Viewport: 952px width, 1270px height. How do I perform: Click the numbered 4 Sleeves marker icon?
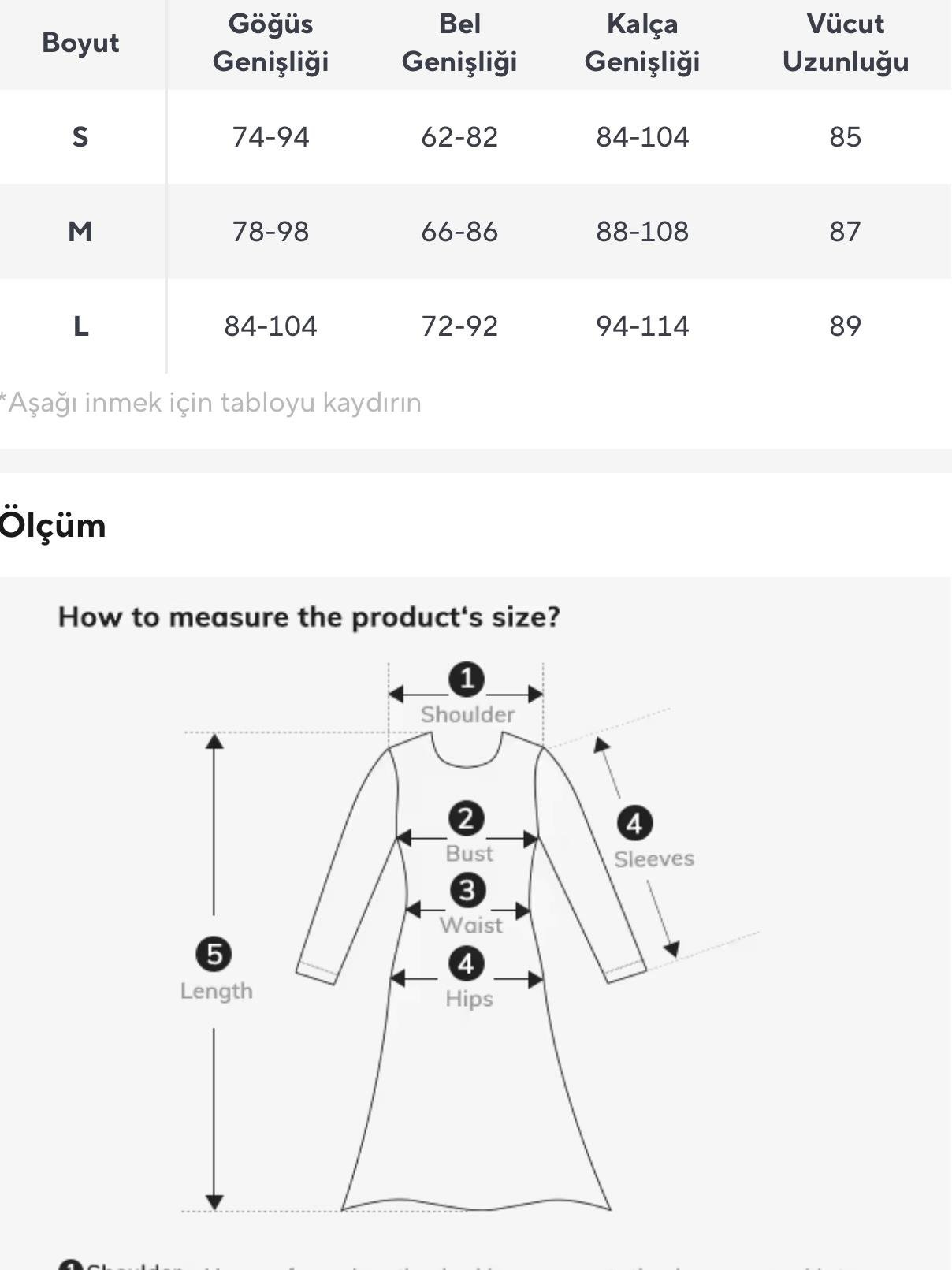(634, 824)
